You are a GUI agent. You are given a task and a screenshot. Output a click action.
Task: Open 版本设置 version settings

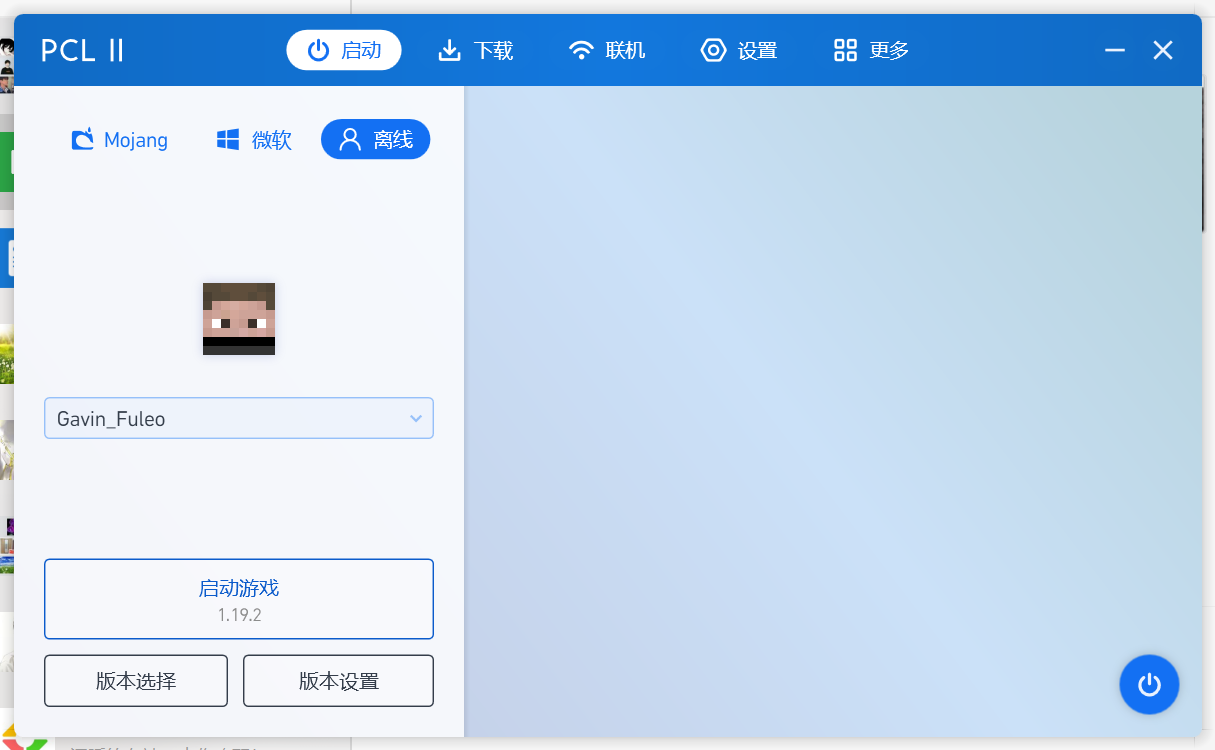(x=338, y=680)
